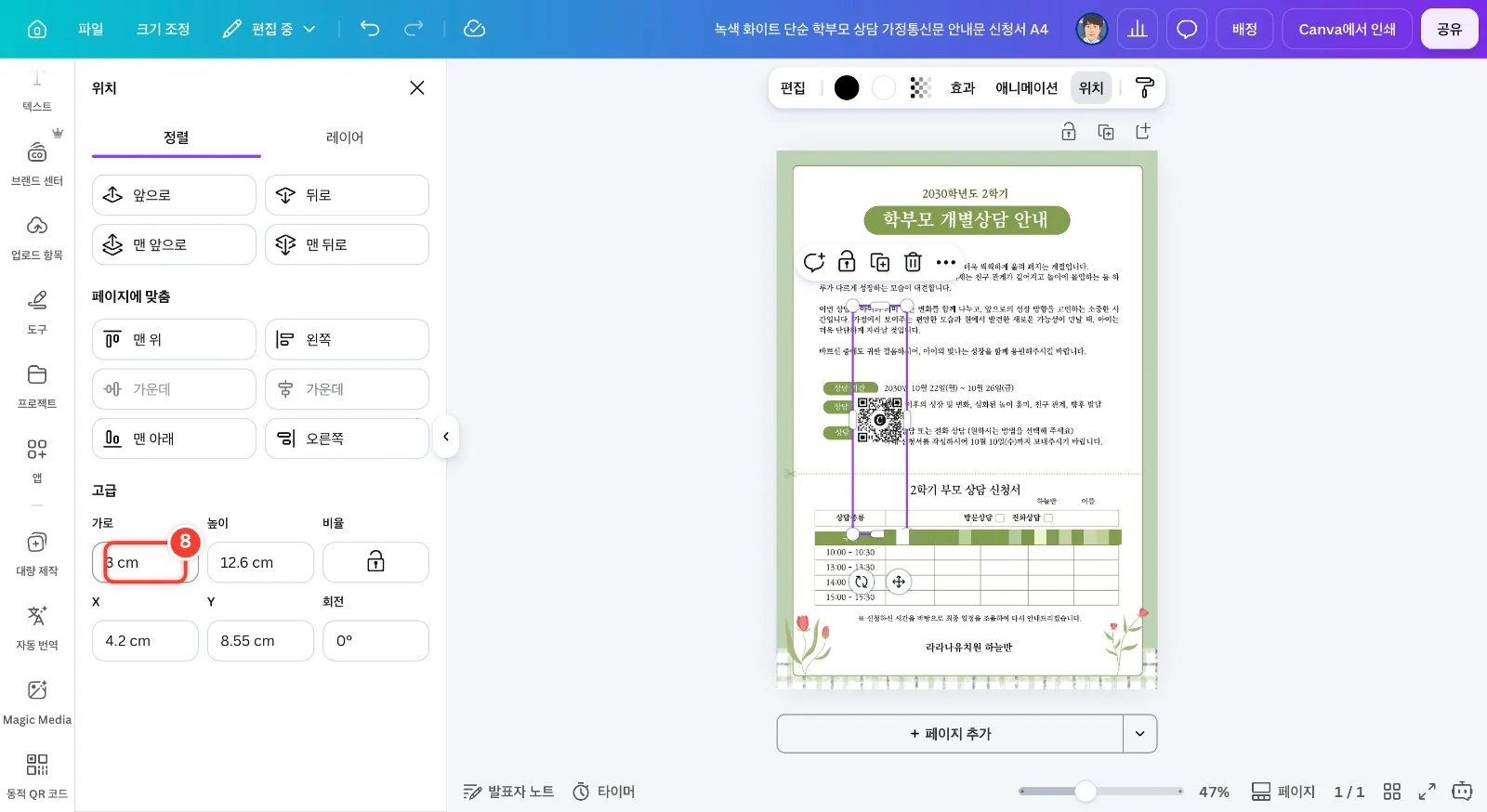The image size is (1487, 812).
Task: Toggle 전화상담 checkbox in the form
Action: [1048, 518]
